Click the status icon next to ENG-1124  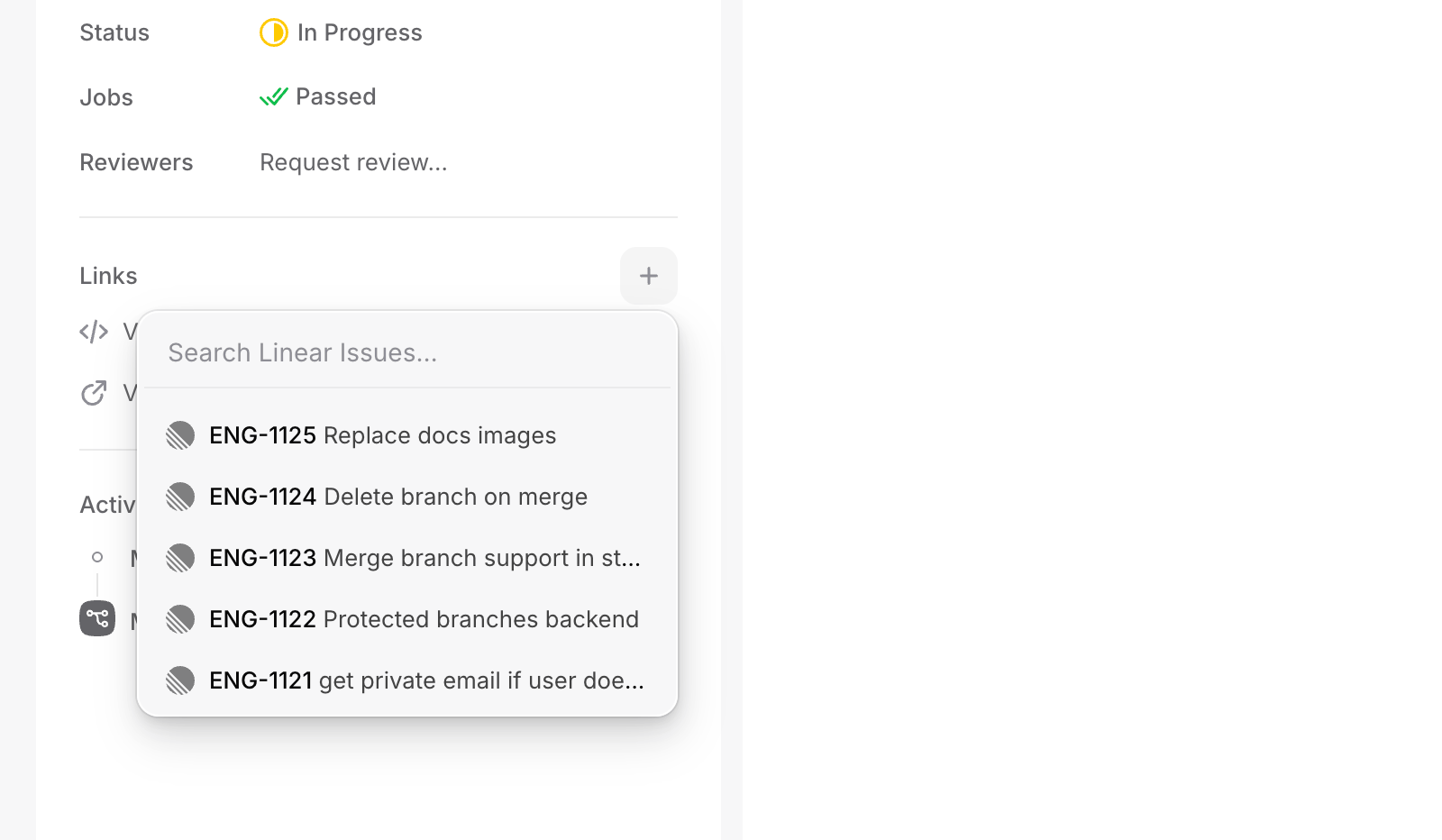[180, 497]
